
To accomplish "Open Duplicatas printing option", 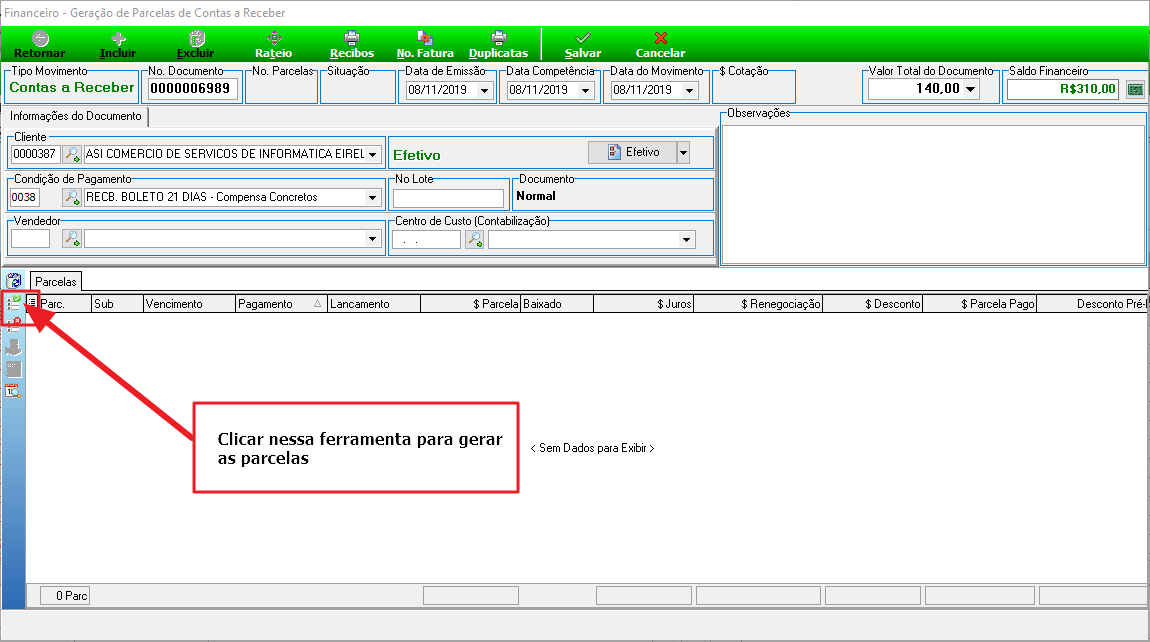I will (x=499, y=45).
